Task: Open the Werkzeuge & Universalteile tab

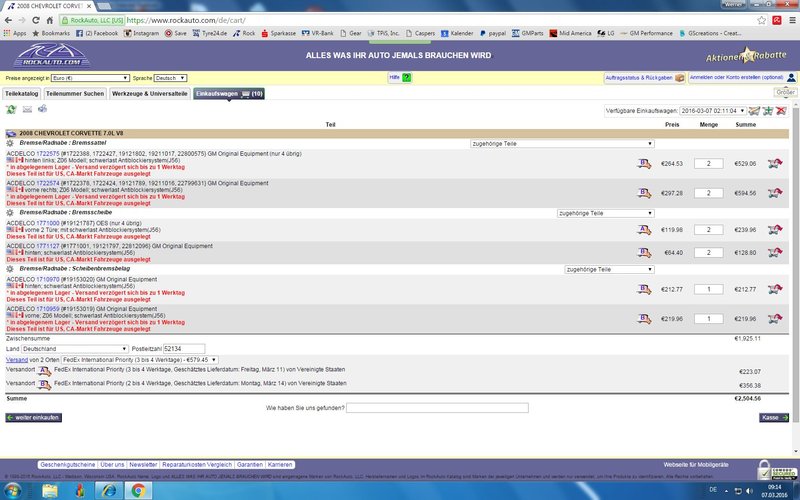Action: [x=149, y=93]
